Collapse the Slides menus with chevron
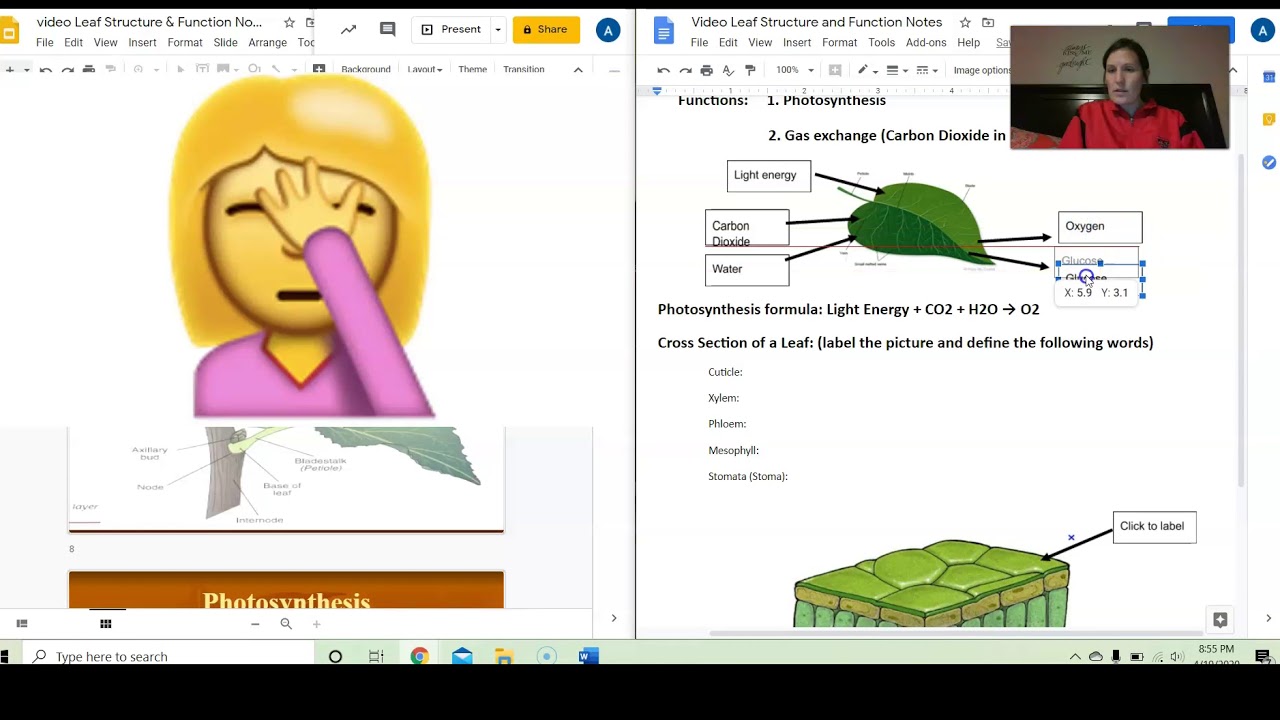Viewport: 1280px width, 720px height. tap(578, 69)
